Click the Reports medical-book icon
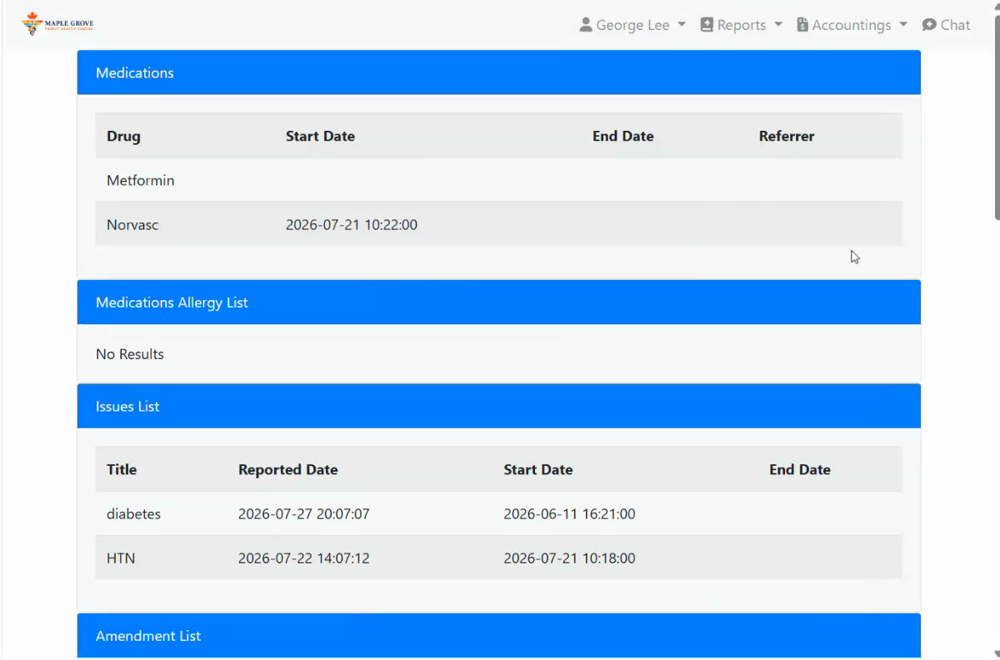 pos(707,25)
